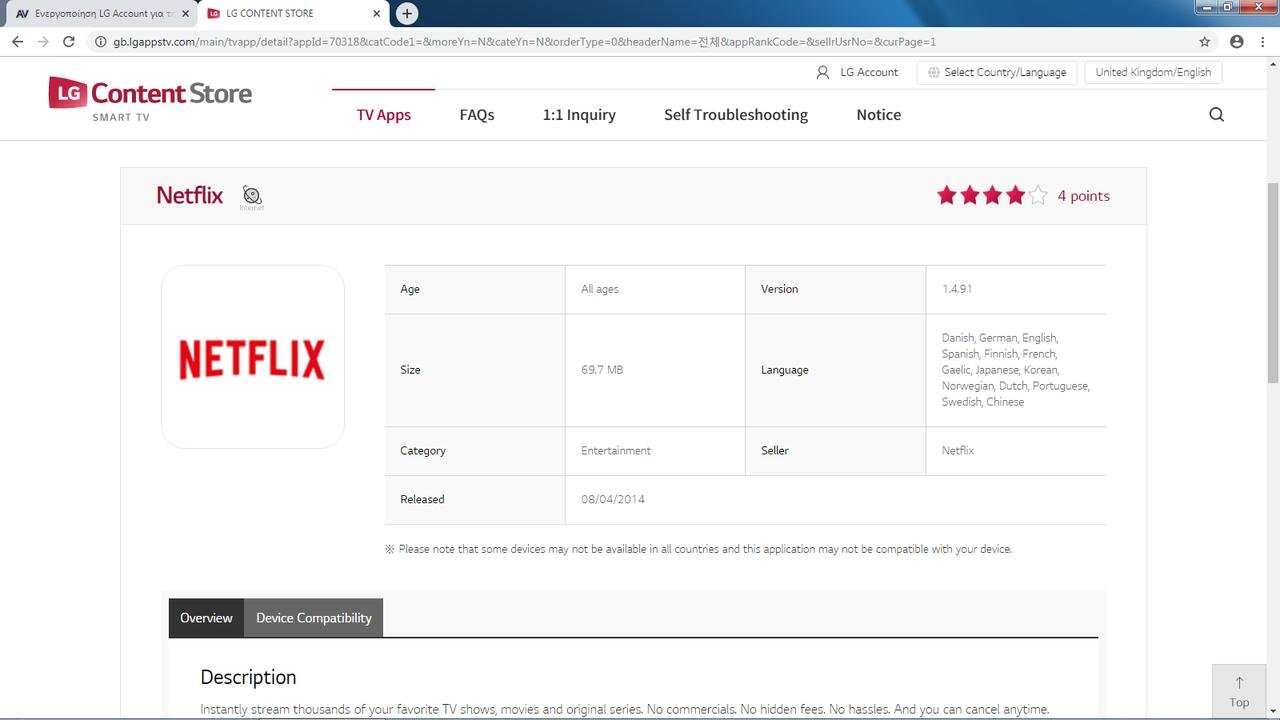Open a new browser tab
Image resolution: width=1280 pixels, height=720 pixels.
pos(406,13)
